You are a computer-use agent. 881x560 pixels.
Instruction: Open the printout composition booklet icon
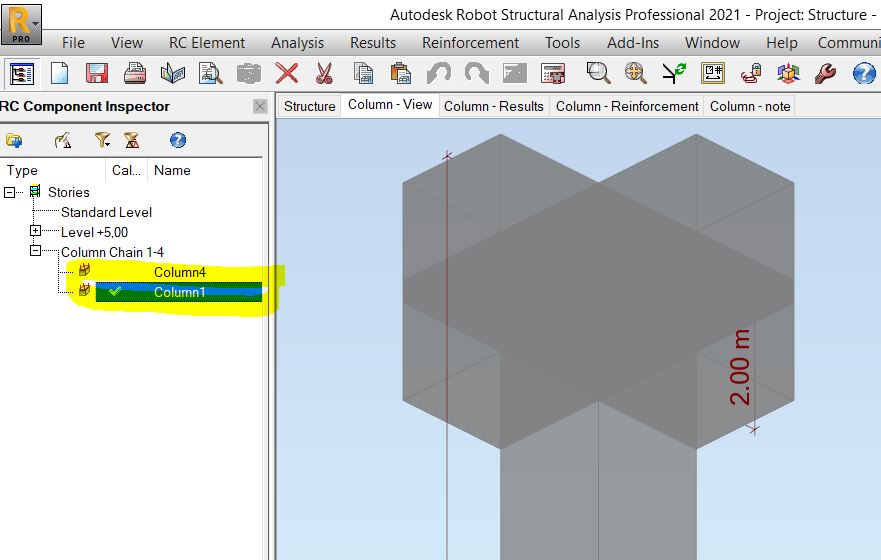coord(172,74)
